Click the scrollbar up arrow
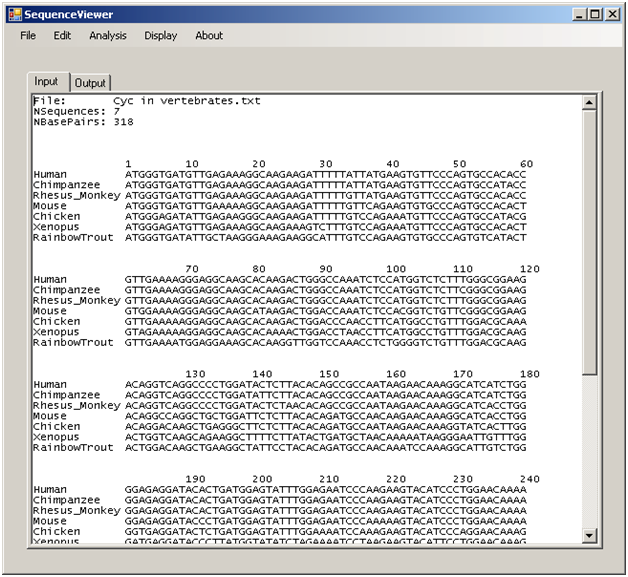Screen dimensions: 628x577 (x=589, y=103)
